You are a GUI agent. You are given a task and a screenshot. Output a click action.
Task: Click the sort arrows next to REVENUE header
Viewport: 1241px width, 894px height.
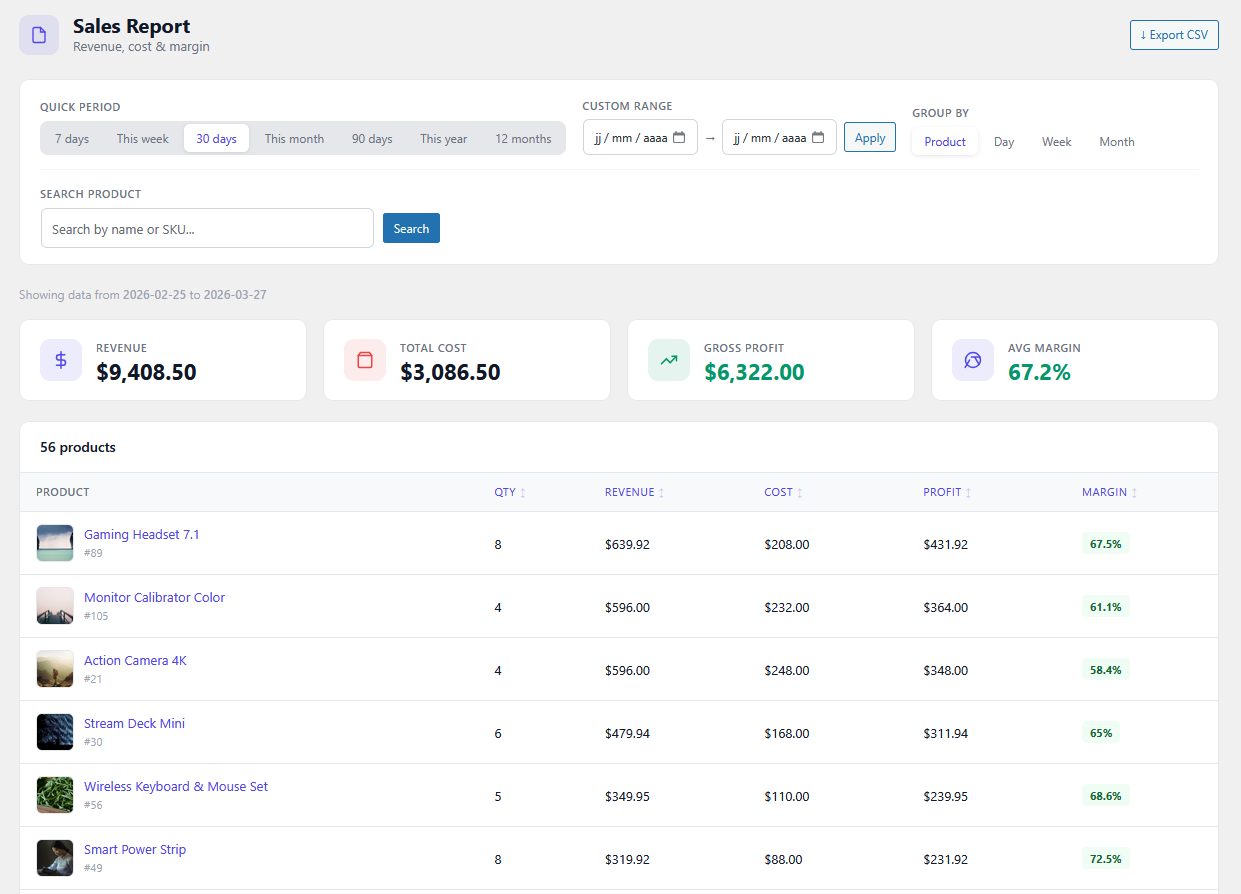point(661,492)
